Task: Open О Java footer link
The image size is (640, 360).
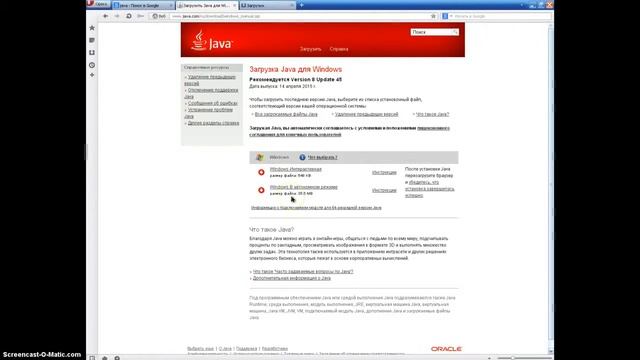Action: point(225,349)
